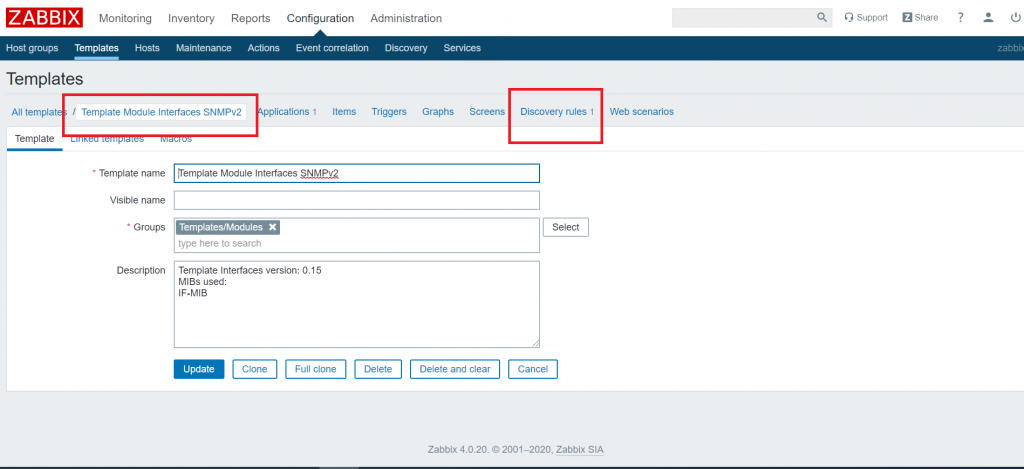Go to Hosts submenu
This screenshot has width=1024, height=469.
[x=148, y=48]
